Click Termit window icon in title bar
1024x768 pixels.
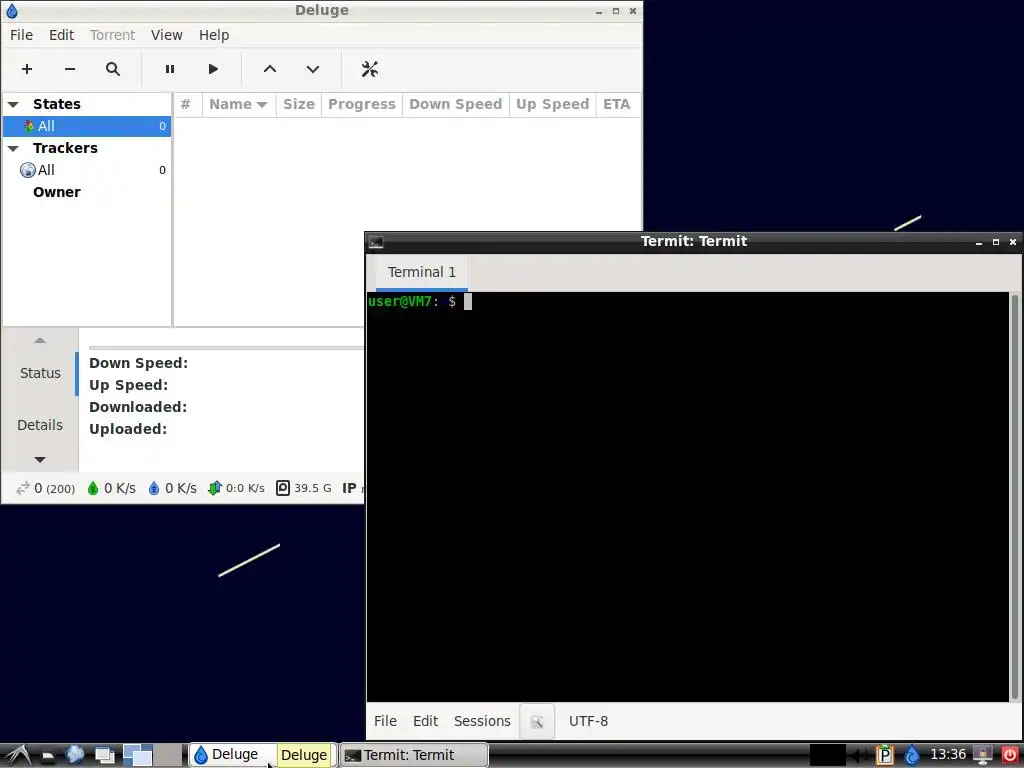[x=376, y=242]
